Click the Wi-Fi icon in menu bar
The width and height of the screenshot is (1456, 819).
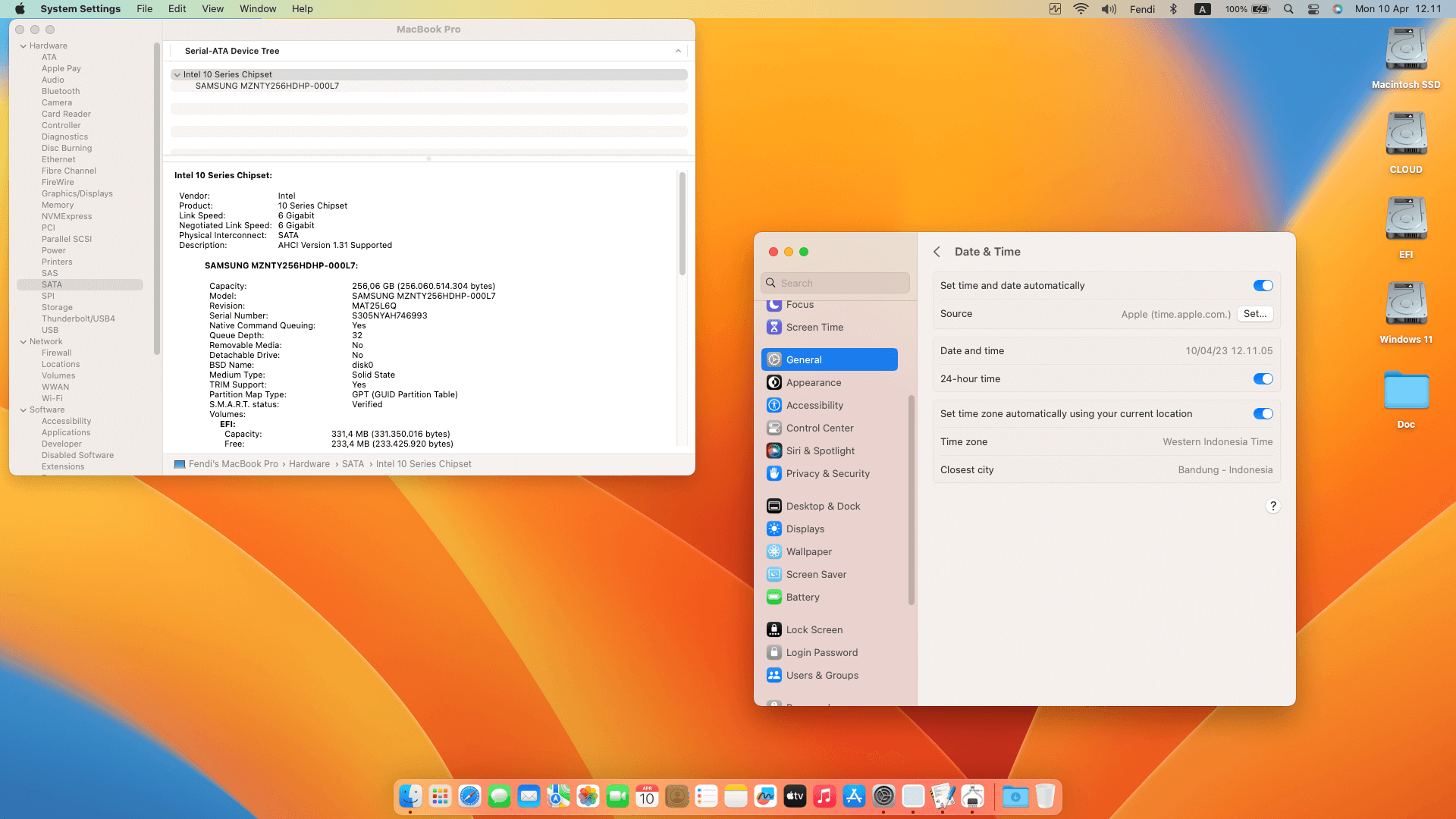1081,9
